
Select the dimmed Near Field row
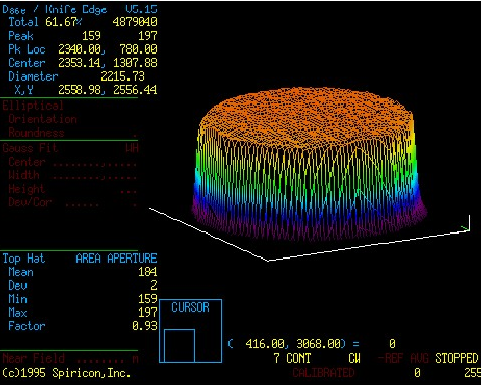tap(70, 358)
